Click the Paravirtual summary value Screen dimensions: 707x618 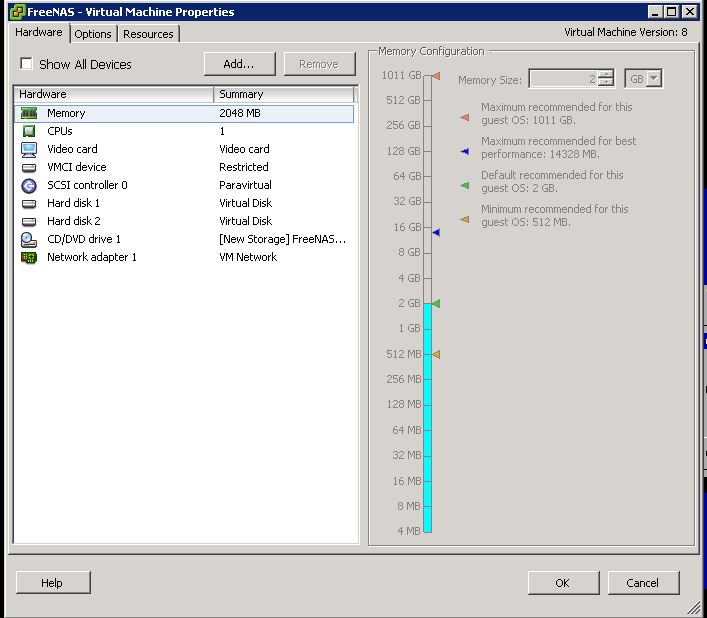point(245,185)
